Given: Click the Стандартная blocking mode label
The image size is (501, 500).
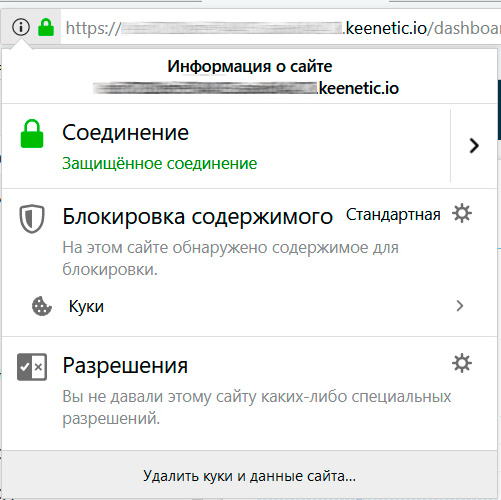Looking at the screenshot, I should click(393, 215).
